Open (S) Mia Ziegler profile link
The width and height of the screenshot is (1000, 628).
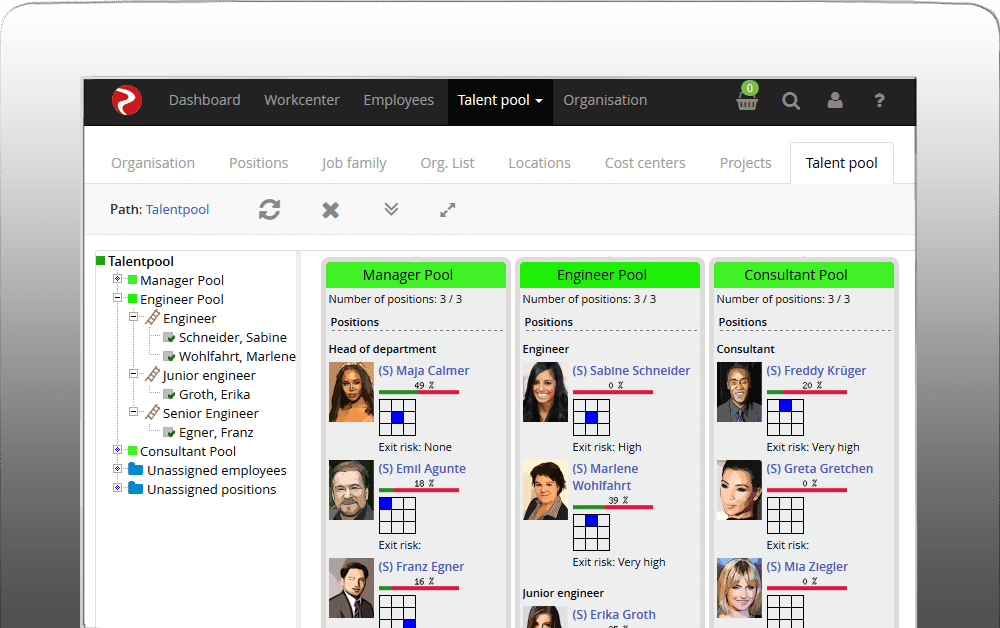click(807, 567)
